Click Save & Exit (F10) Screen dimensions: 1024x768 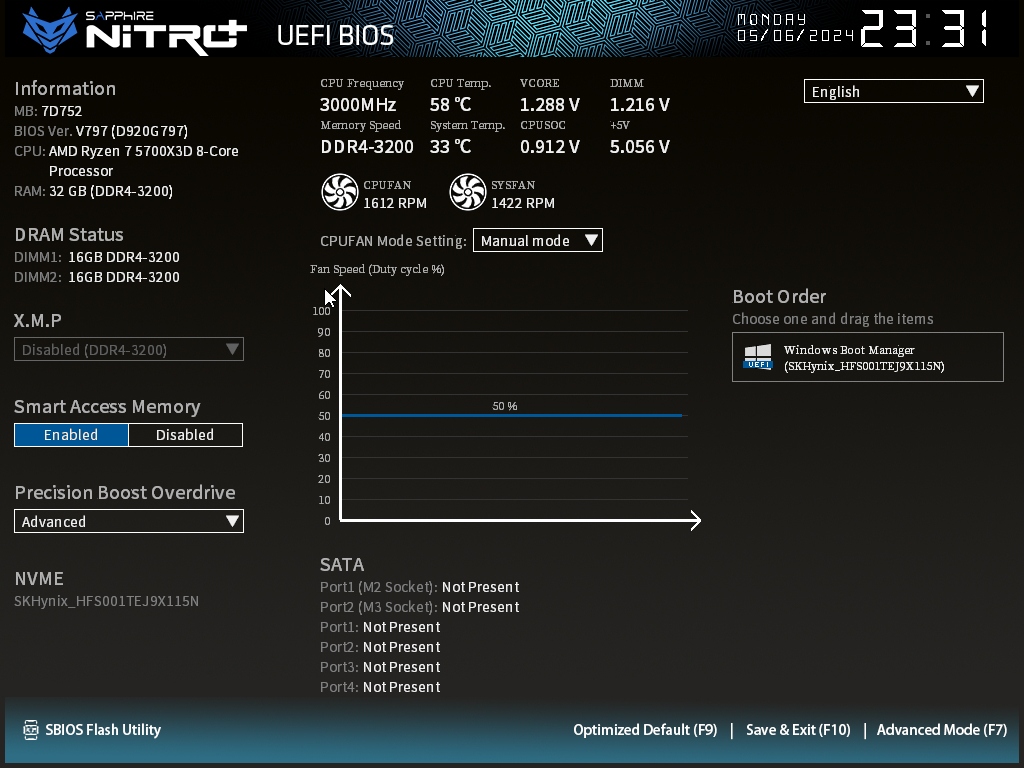click(798, 729)
